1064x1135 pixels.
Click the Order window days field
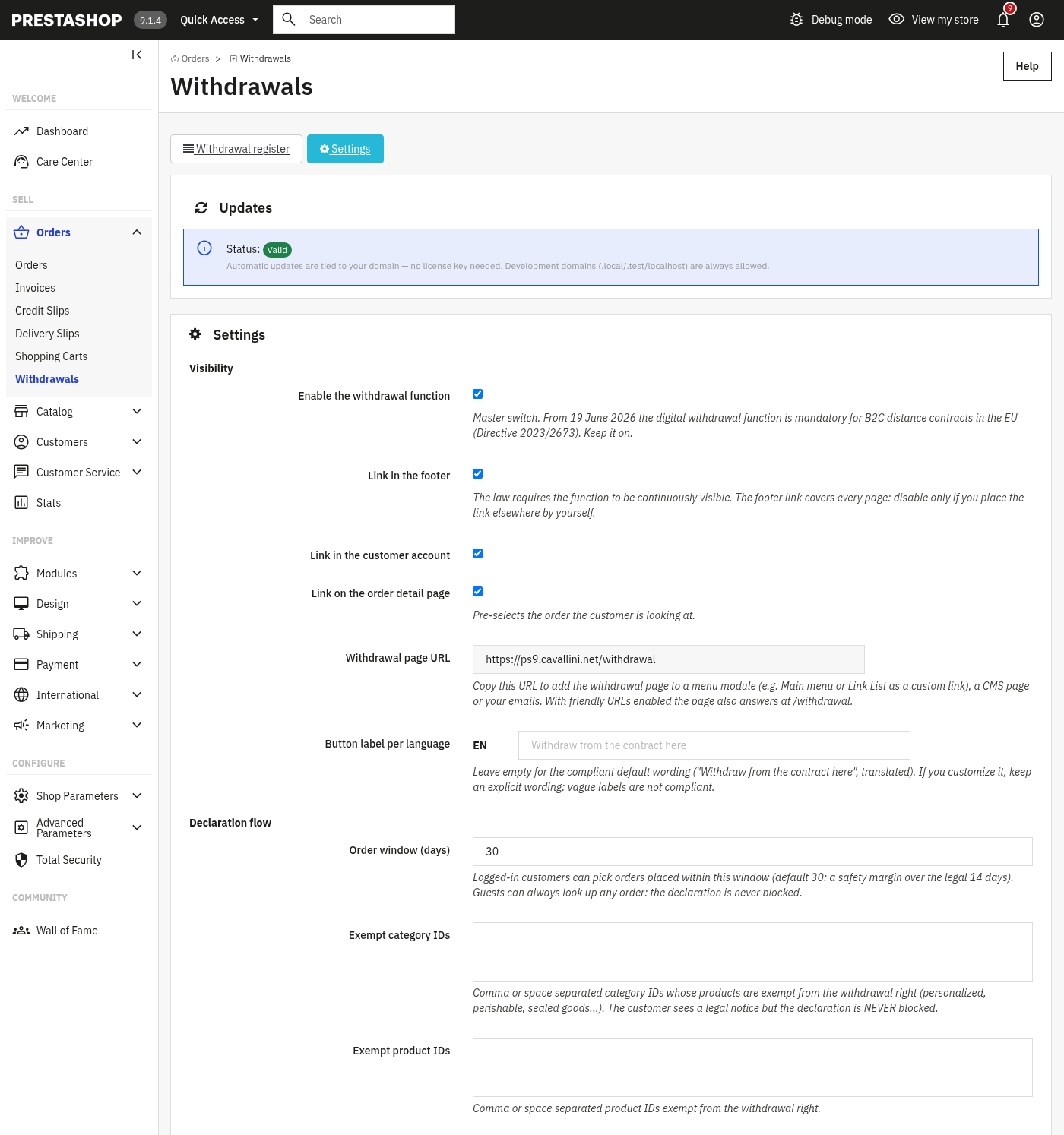tap(752, 852)
